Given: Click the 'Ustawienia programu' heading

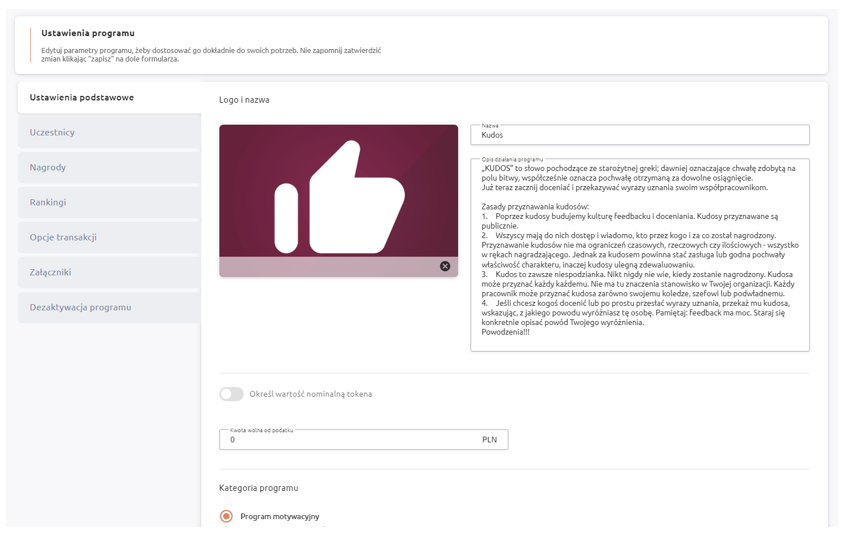Looking at the screenshot, I should point(88,33).
